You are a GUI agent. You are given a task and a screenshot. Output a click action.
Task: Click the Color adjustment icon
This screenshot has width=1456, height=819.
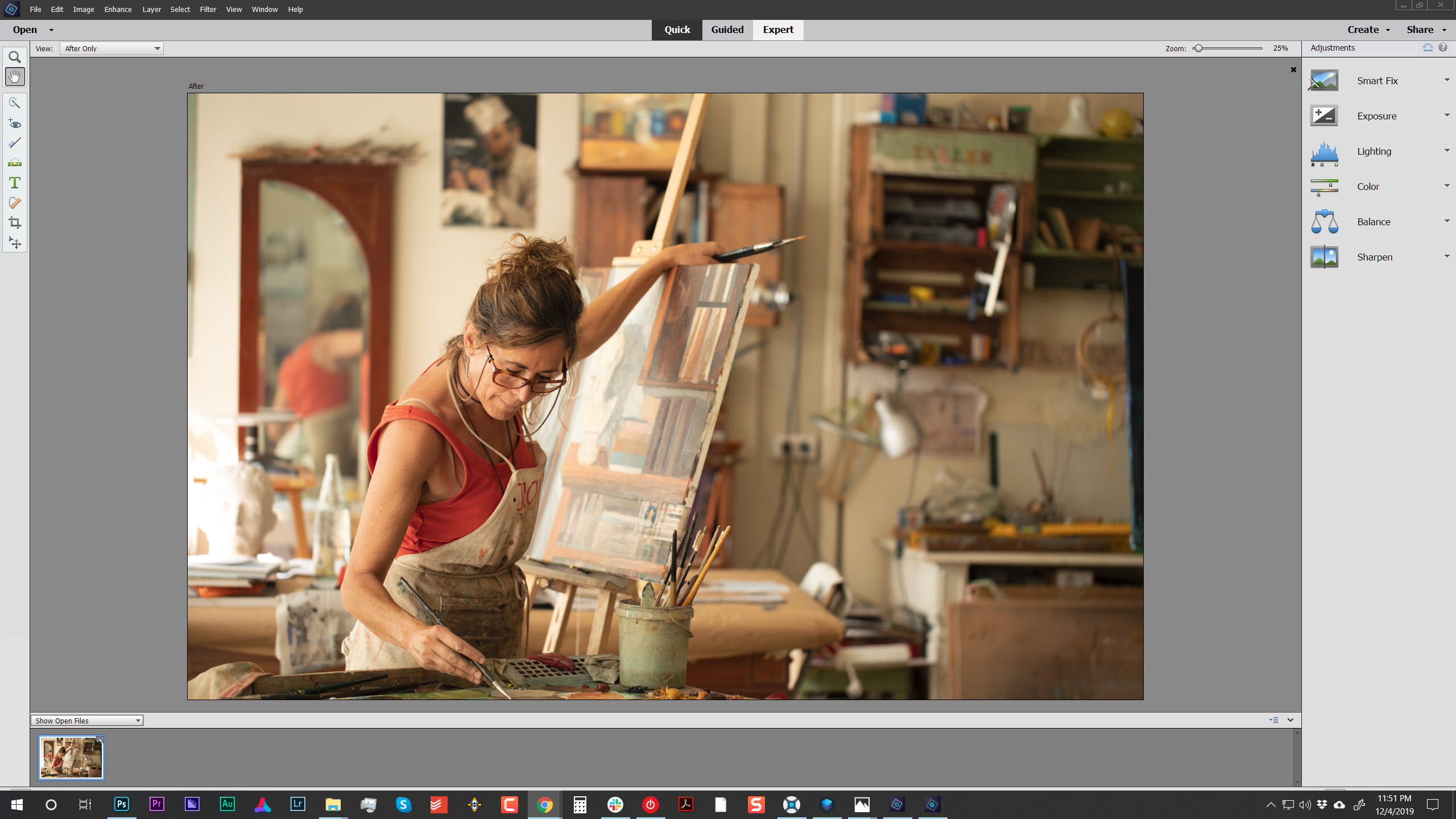click(1324, 186)
